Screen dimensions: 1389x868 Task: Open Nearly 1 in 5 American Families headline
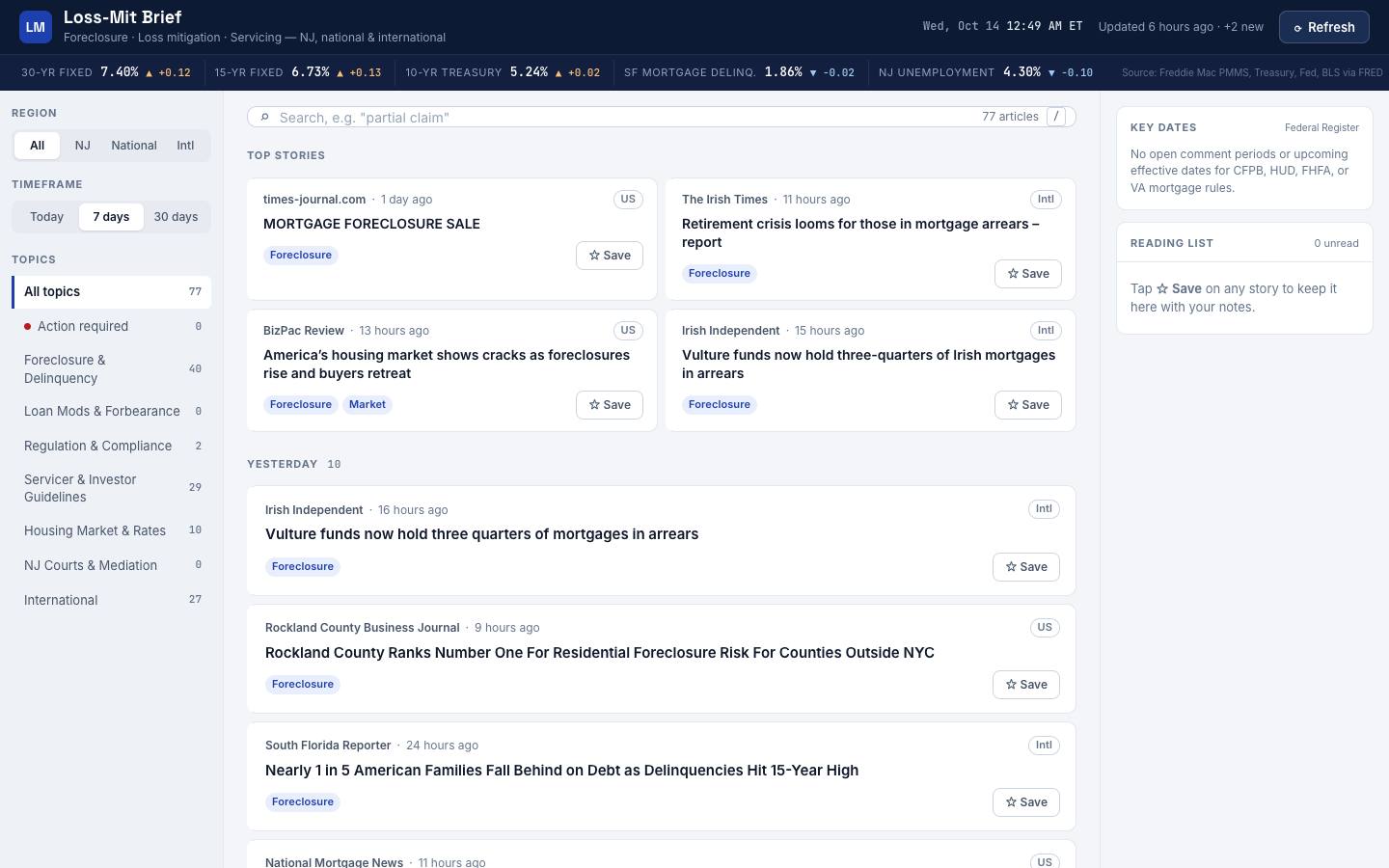pos(561,771)
